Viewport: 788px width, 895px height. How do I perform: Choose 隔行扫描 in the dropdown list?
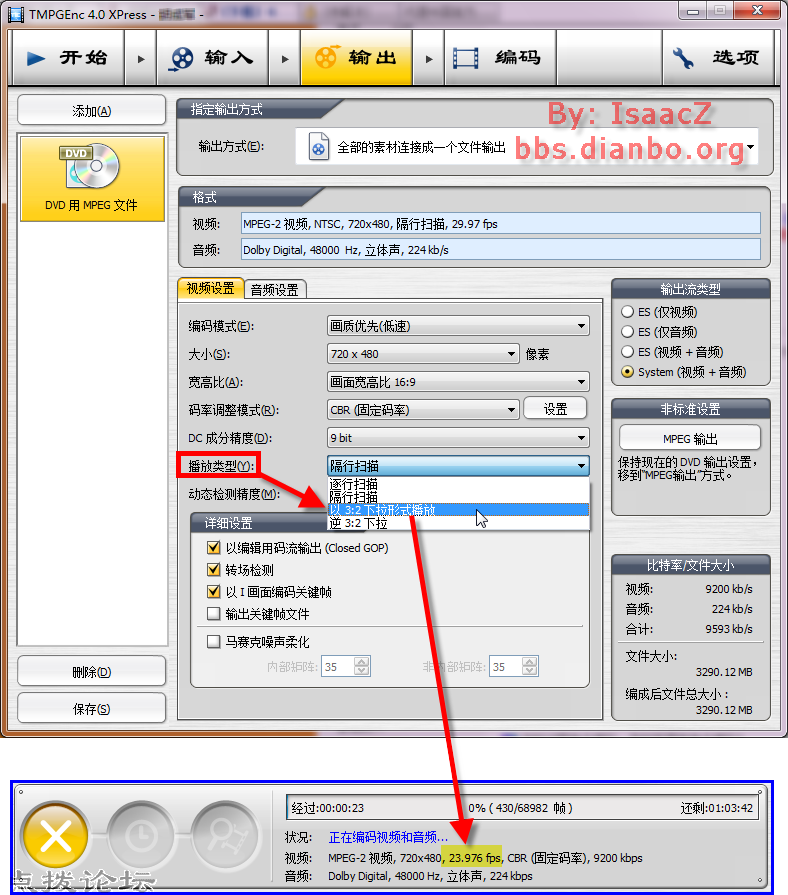click(459, 497)
